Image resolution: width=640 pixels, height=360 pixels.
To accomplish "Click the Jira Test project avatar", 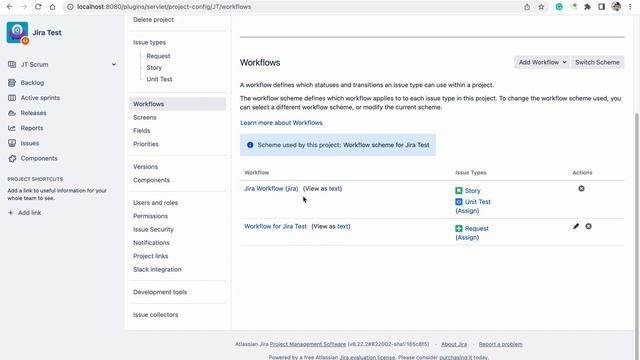I will click(18, 33).
